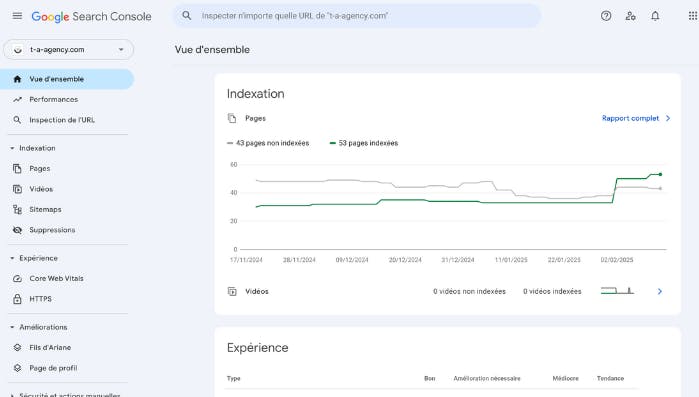This screenshot has width=699, height=397.
Task: Click '0 vidéos non indexées' text
Action: tap(469, 291)
